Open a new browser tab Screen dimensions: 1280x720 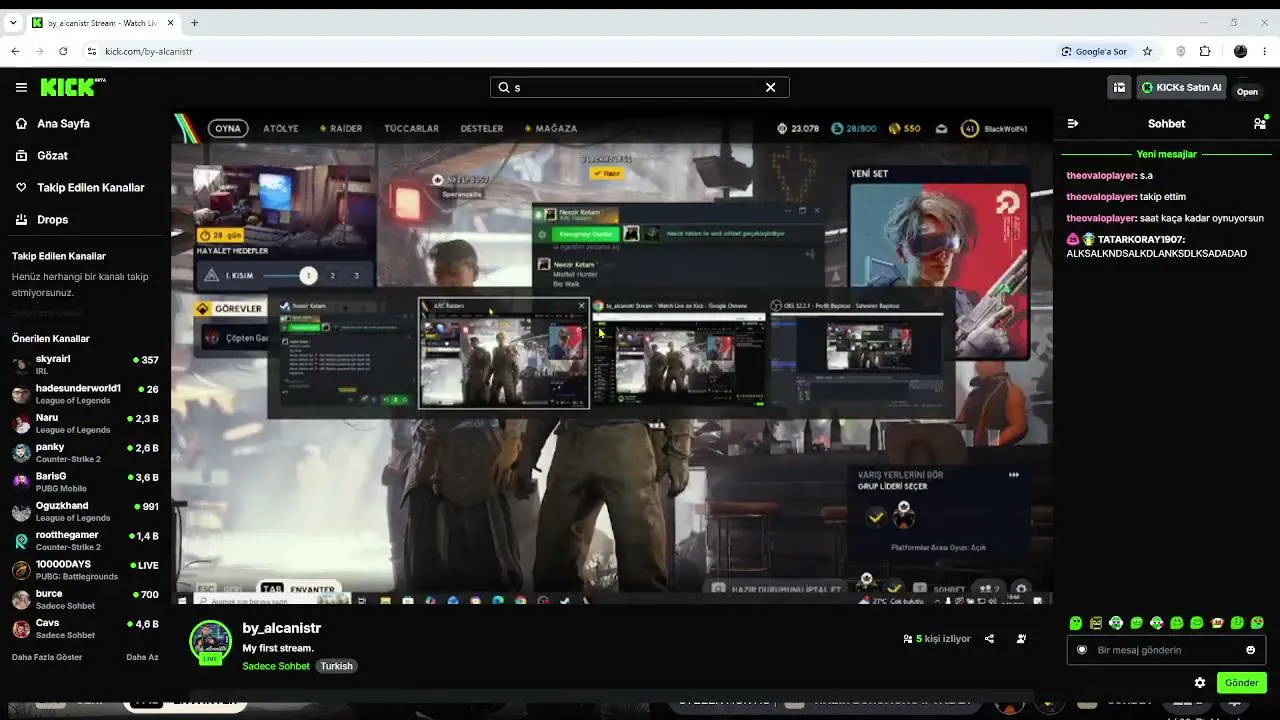coord(194,22)
